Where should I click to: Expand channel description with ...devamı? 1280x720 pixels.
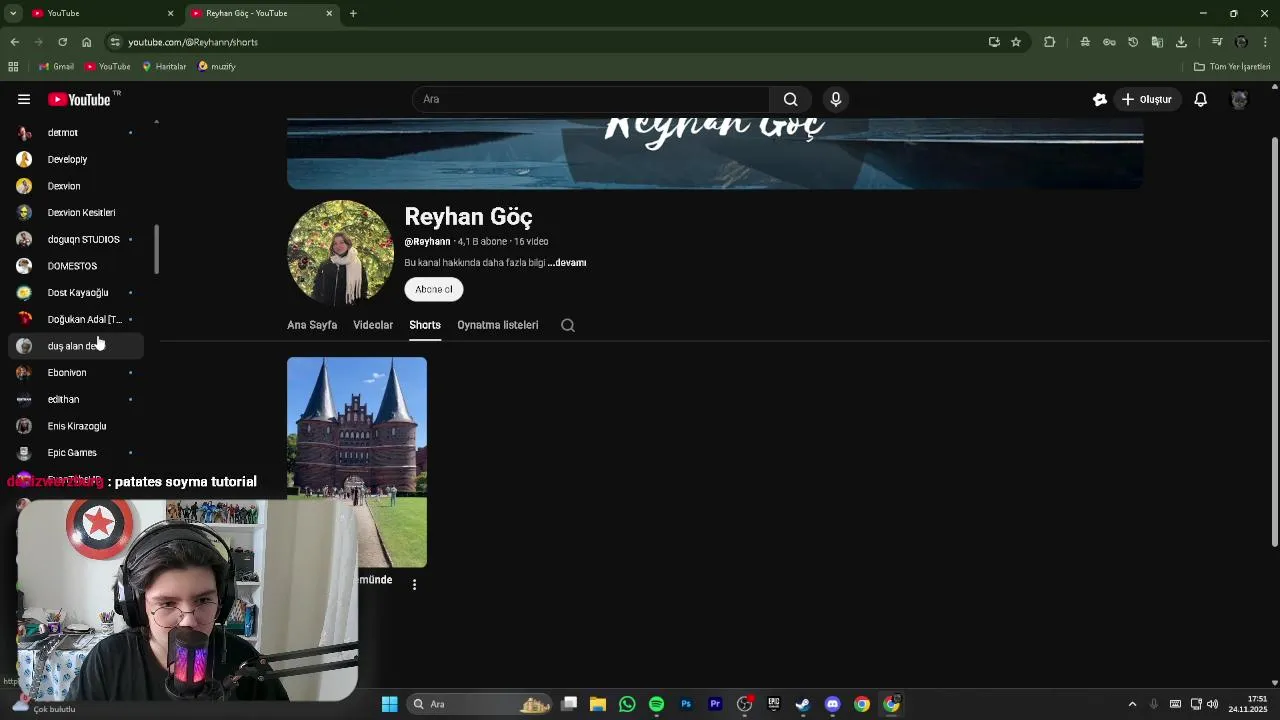pyautogui.click(x=567, y=263)
